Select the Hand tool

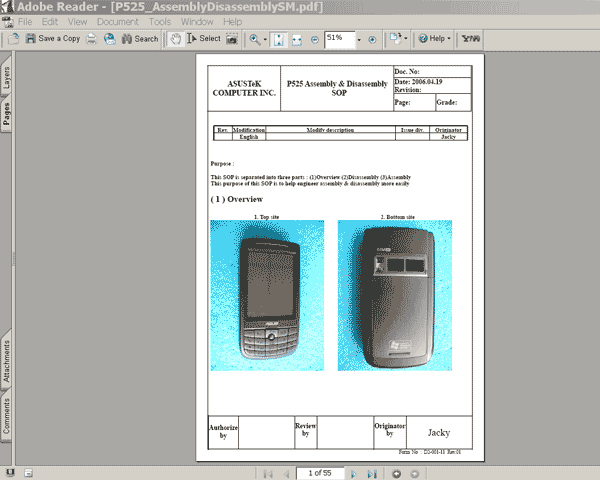pyautogui.click(x=175, y=39)
